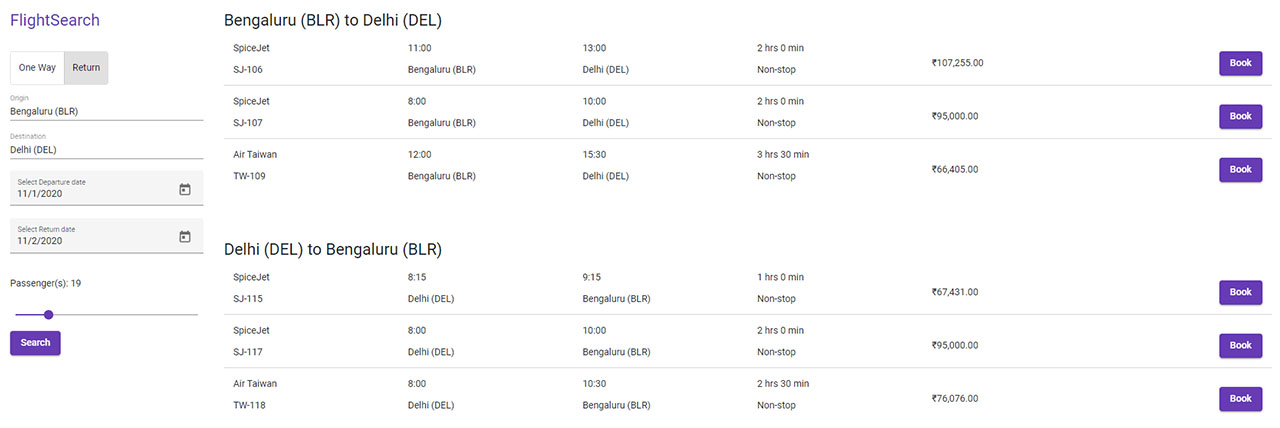Click the departure date 11/1/2020 field
Image resolution: width=1280 pixels, height=428 pixels.
pyautogui.click(x=90, y=193)
